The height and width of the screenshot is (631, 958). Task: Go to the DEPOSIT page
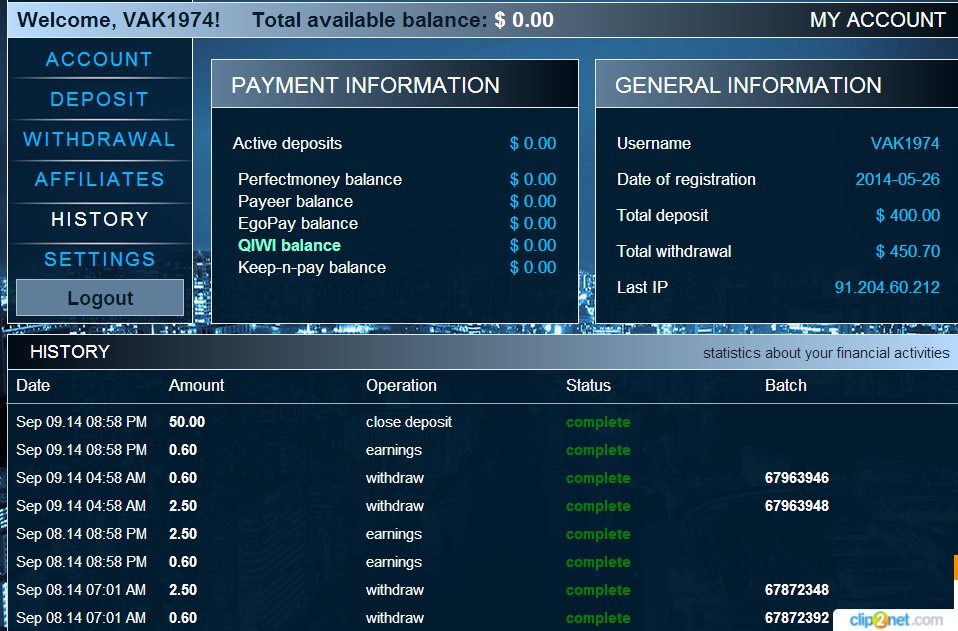(x=99, y=99)
